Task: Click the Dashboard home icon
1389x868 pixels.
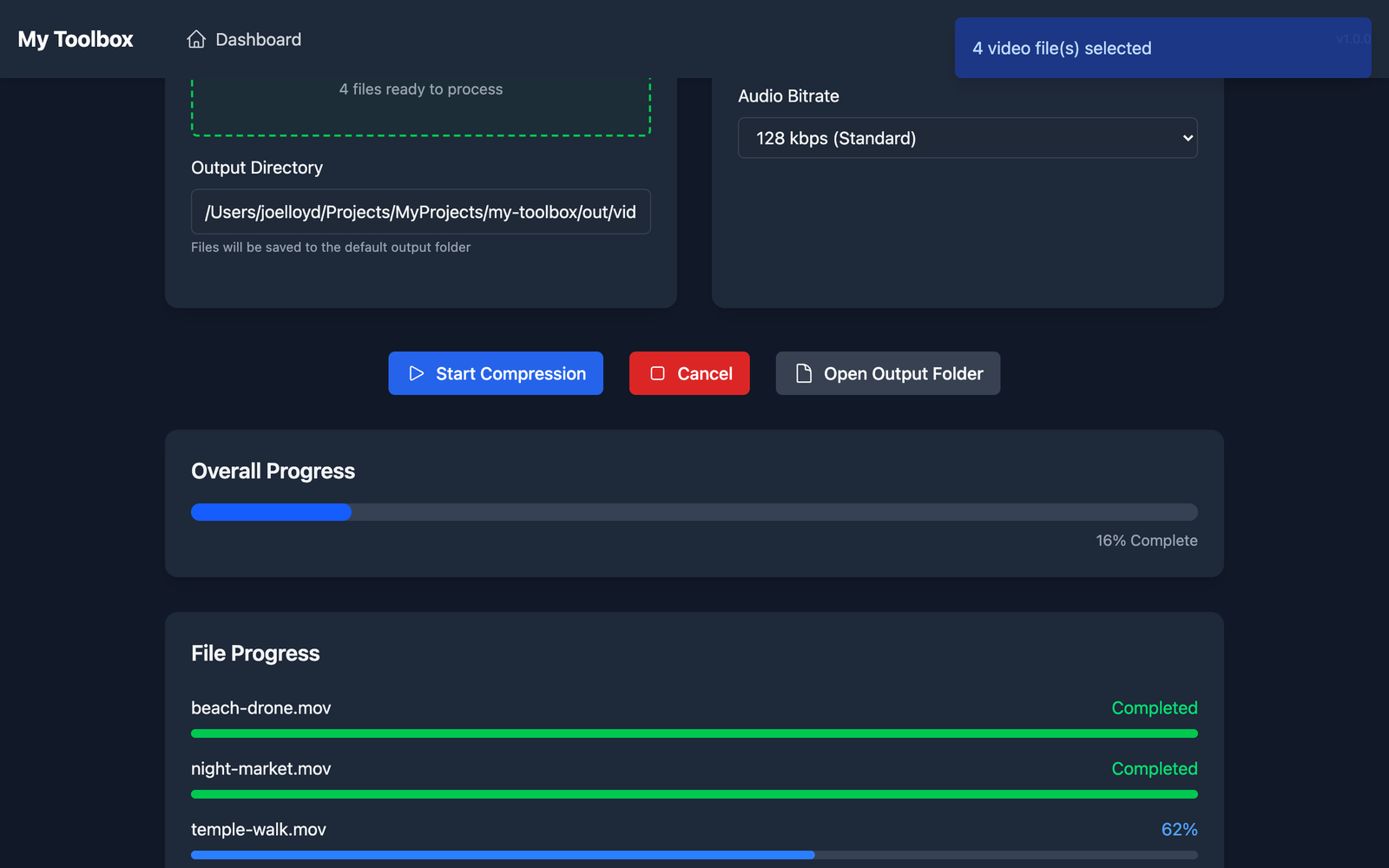Action: tap(196, 39)
